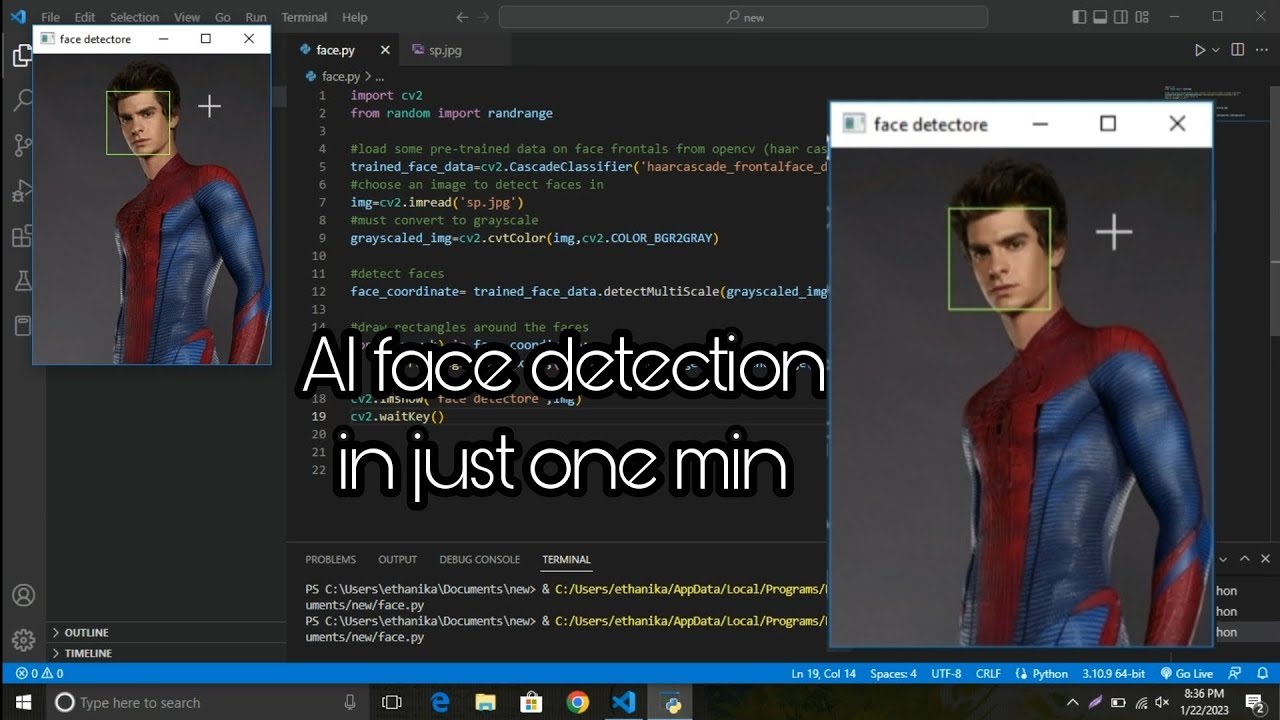Expand the TIMELINE section
The image size is (1280, 720).
point(166,653)
